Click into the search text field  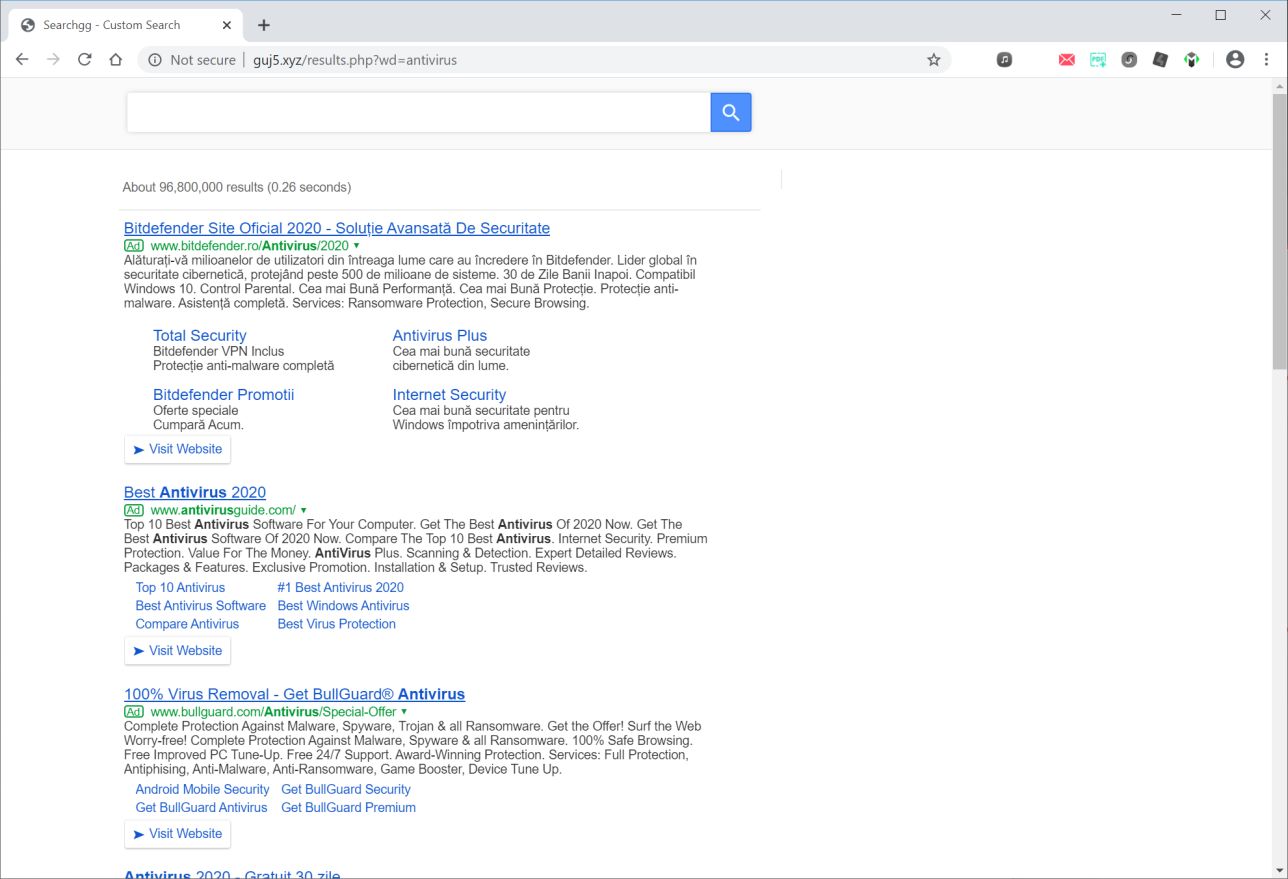[418, 113]
